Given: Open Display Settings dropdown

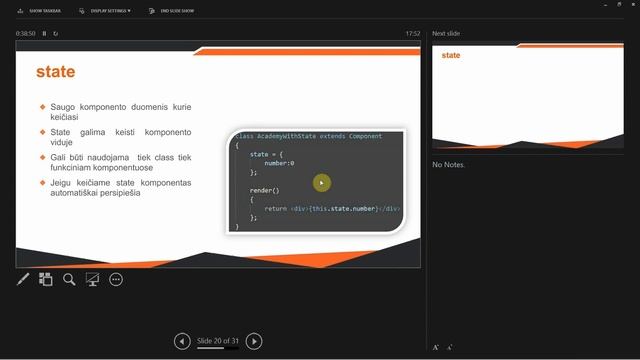Looking at the screenshot, I should (105, 11).
